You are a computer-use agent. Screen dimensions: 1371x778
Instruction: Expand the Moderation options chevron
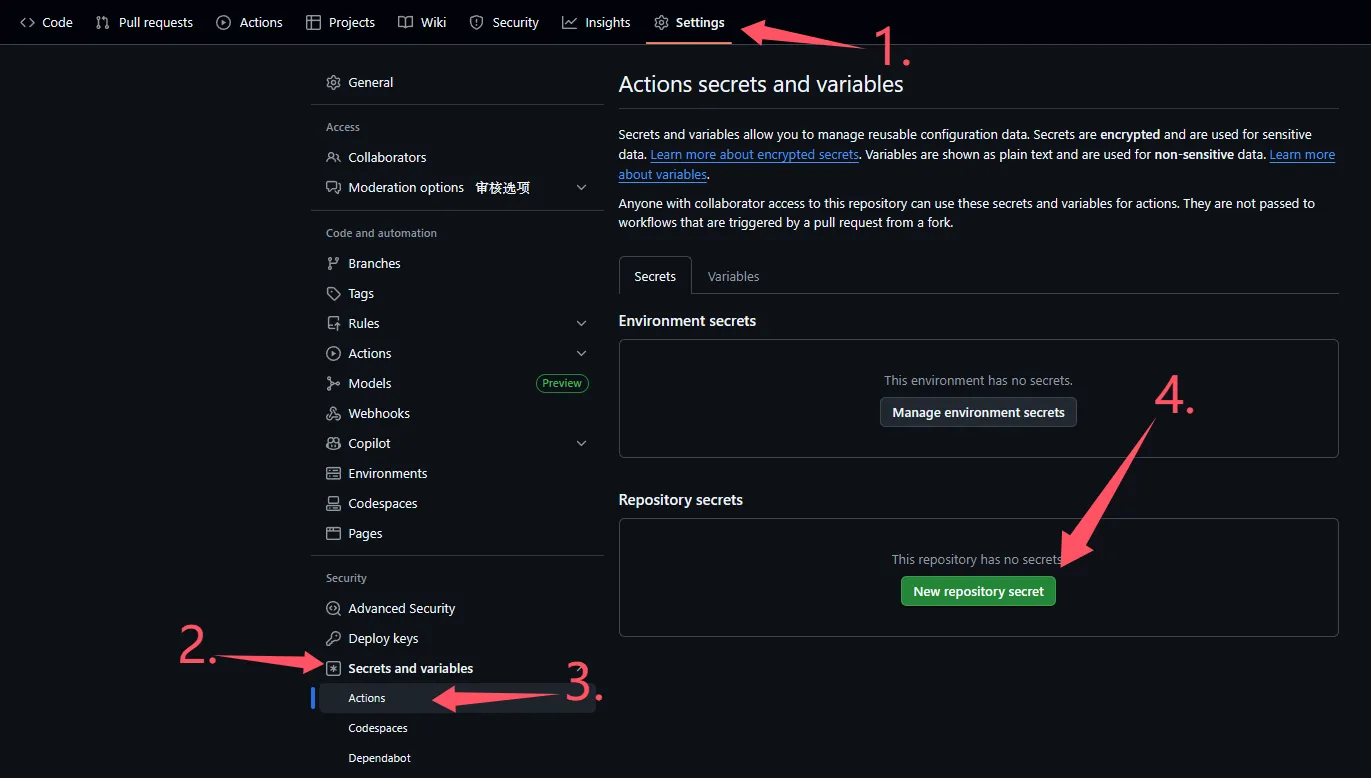pos(582,188)
